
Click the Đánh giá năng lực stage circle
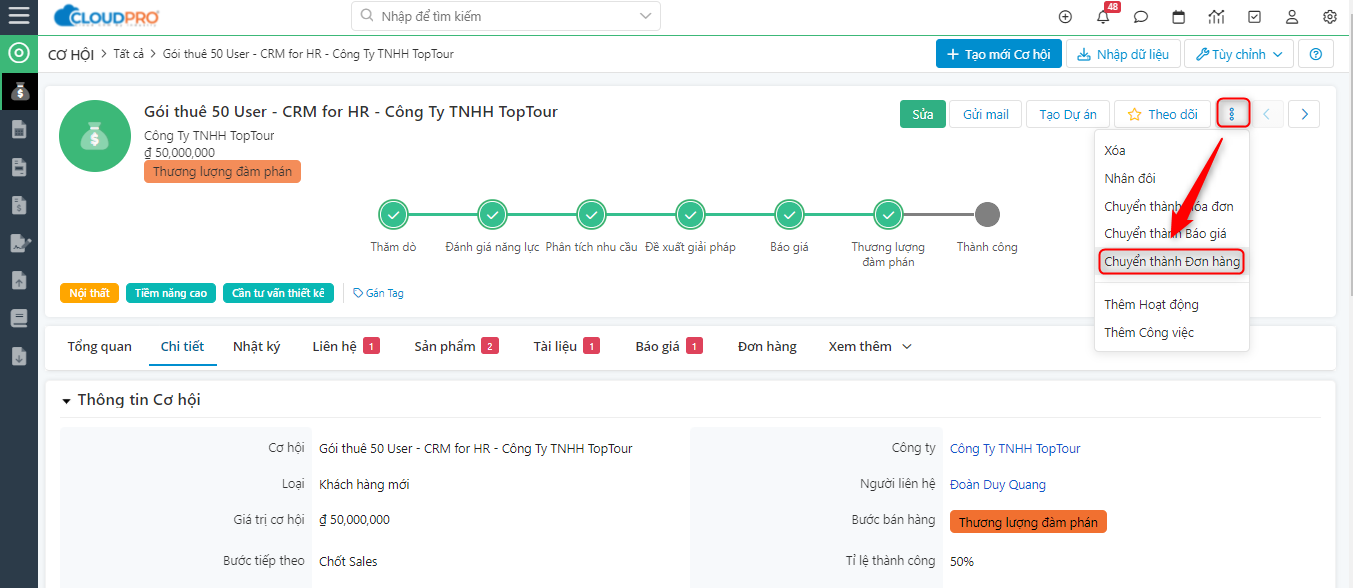click(492, 214)
